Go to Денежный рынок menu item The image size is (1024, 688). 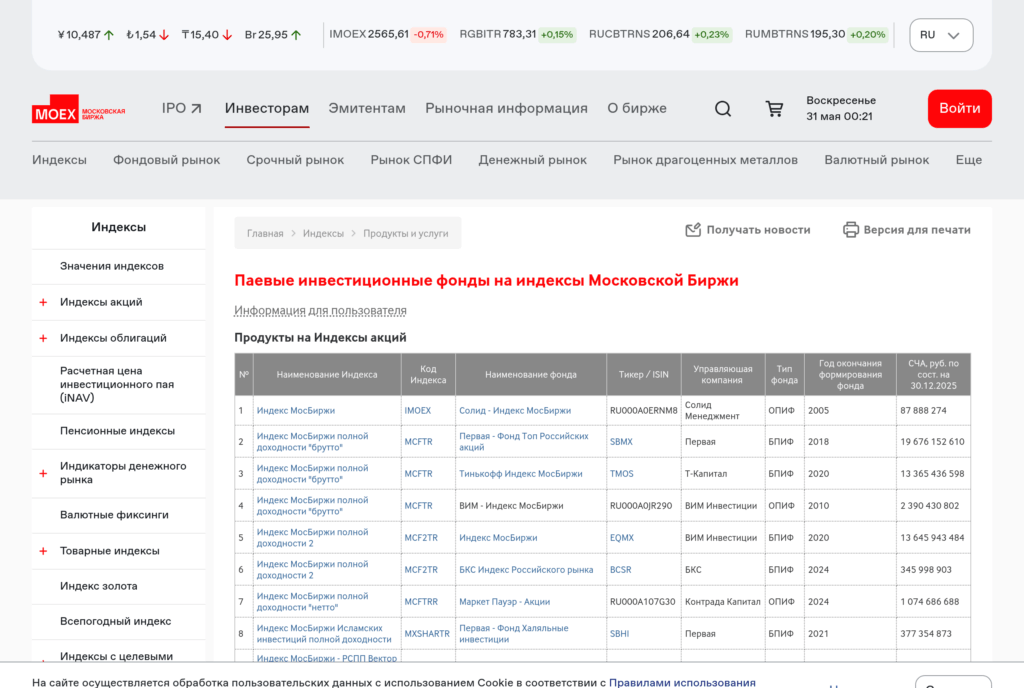[532, 160]
